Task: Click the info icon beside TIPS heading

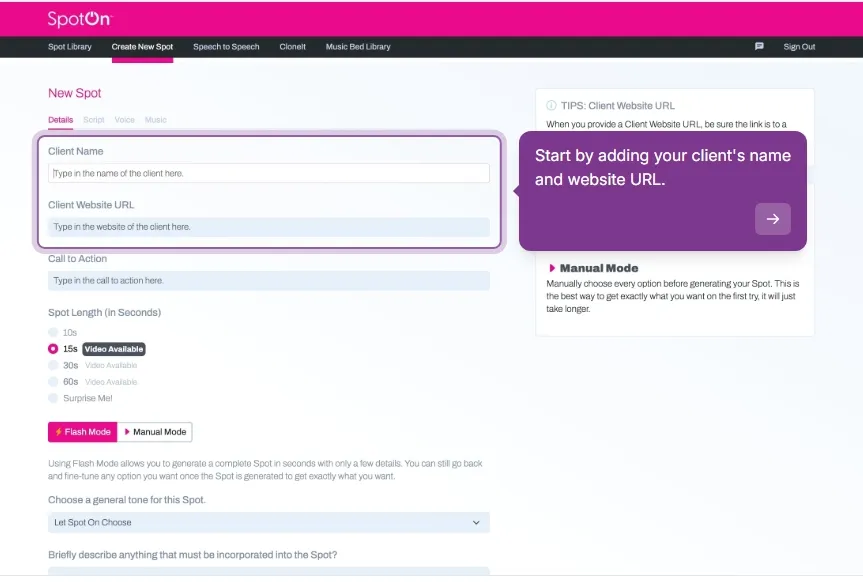Action: [x=551, y=105]
